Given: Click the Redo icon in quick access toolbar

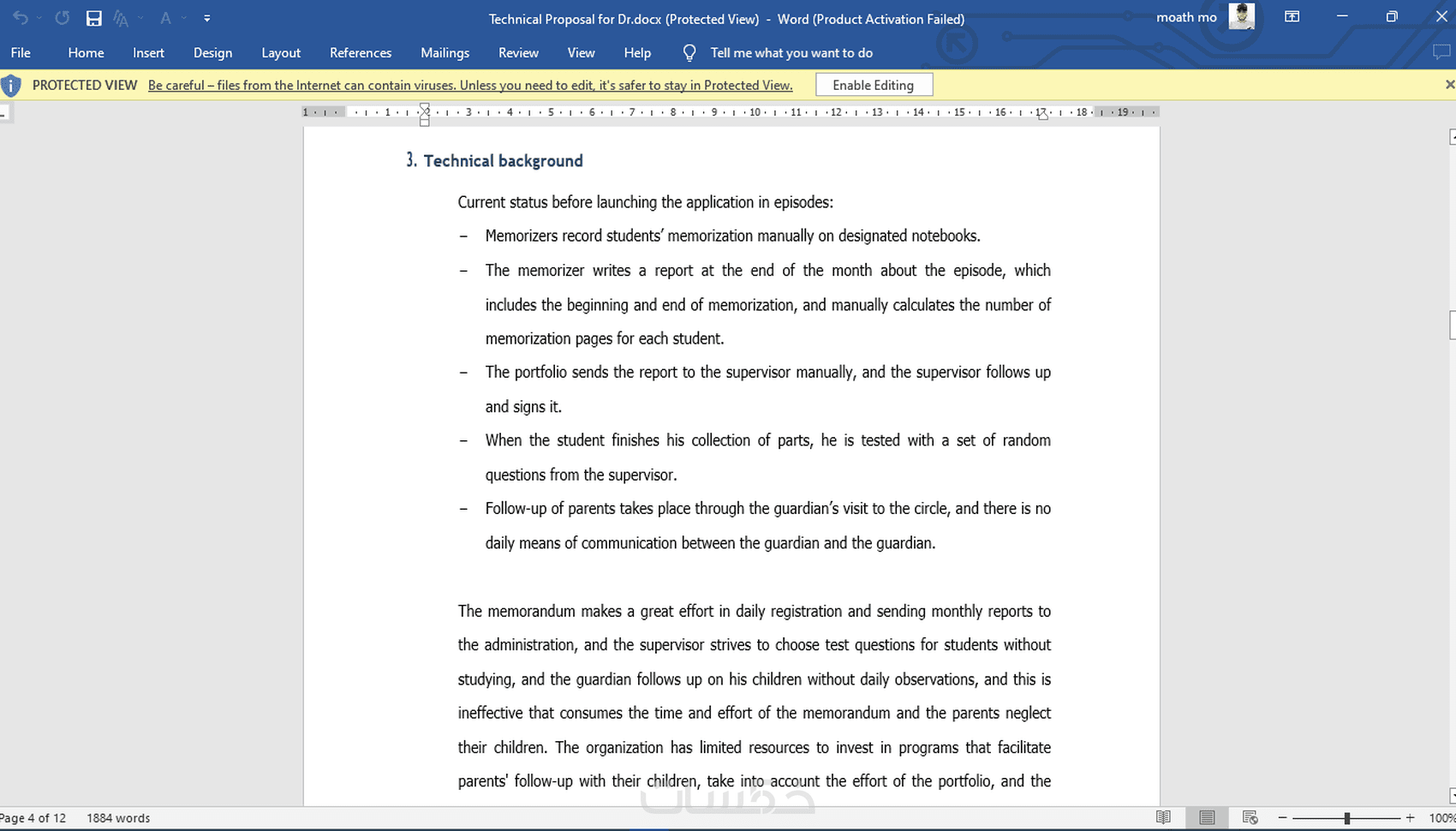Looking at the screenshot, I should coord(62,18).
